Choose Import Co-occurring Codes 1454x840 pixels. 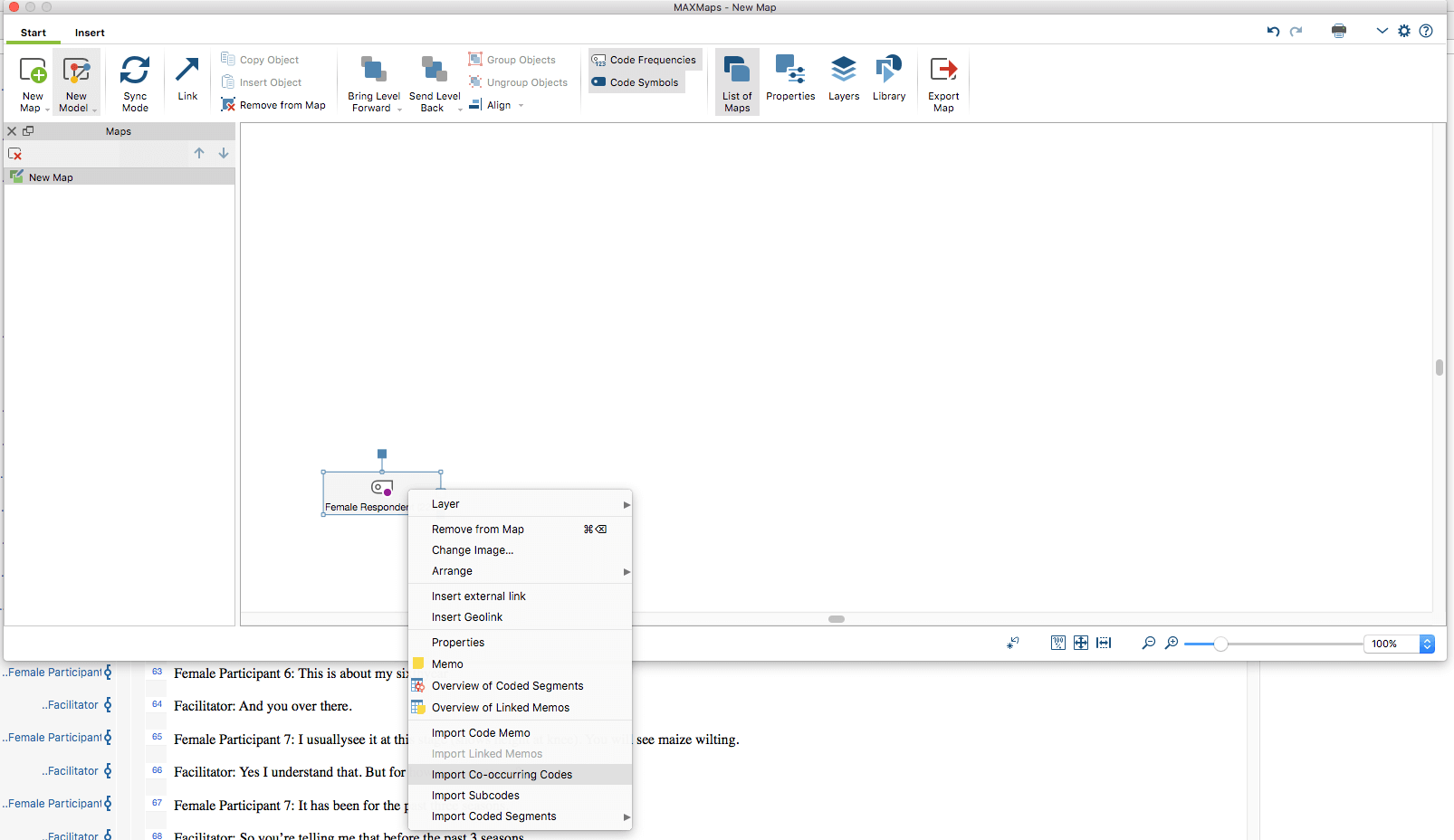point(520,775)
